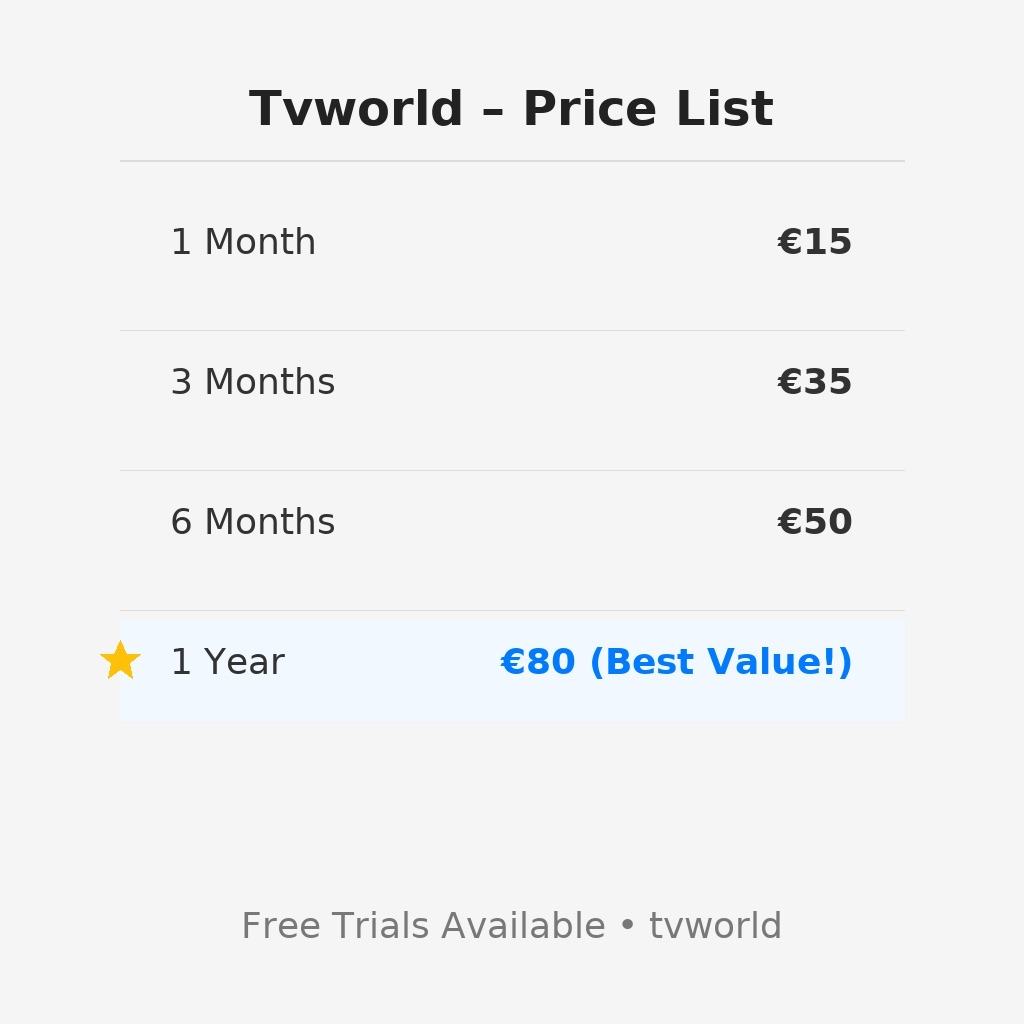Screen dimensions: 1024x1024
Task: Select the 1 Month plan label
Action: pos(243,242)
